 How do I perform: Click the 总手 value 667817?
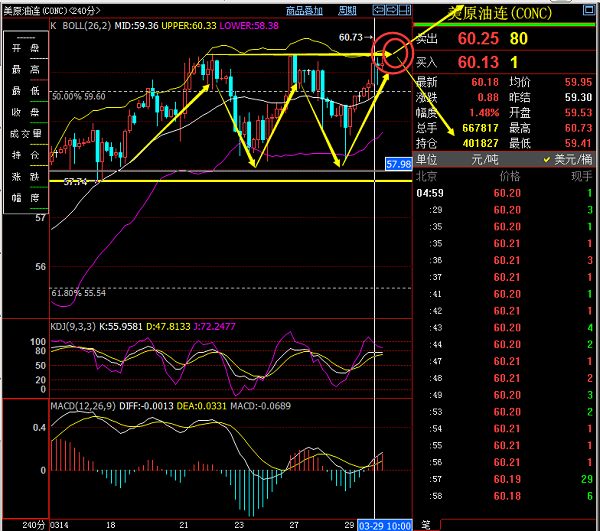pos(480,128)
